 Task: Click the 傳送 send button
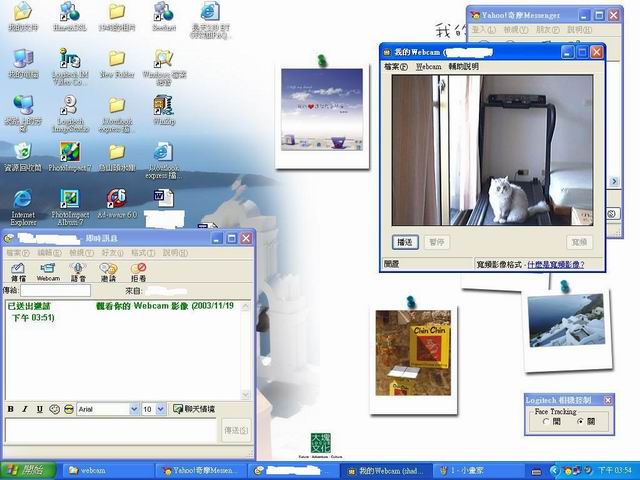(236, 430)
